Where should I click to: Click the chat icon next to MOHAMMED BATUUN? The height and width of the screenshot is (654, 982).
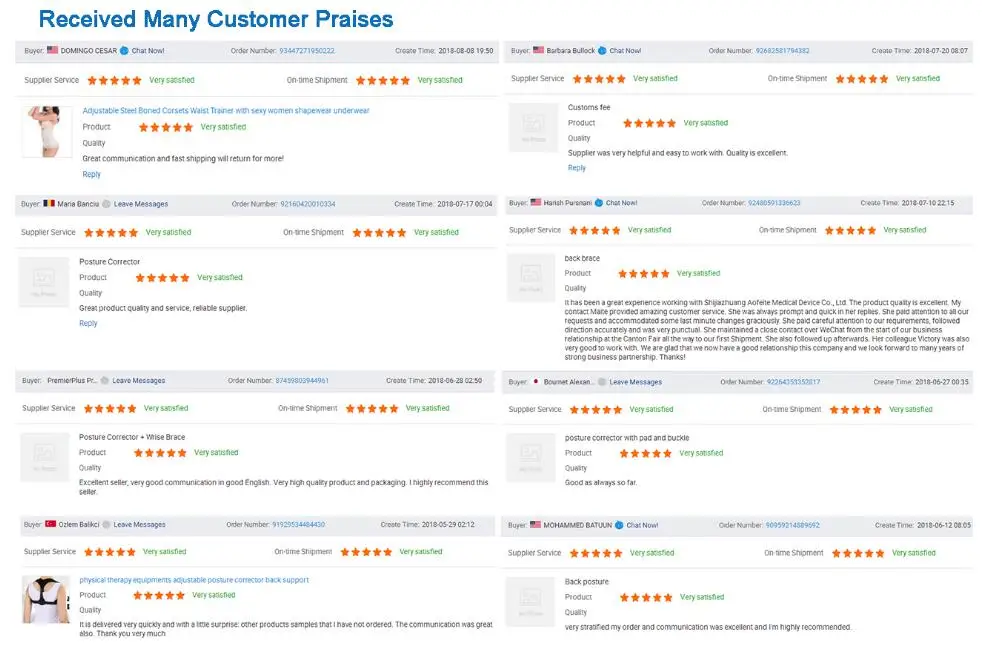pyautogui.click(x=619, y=525)
